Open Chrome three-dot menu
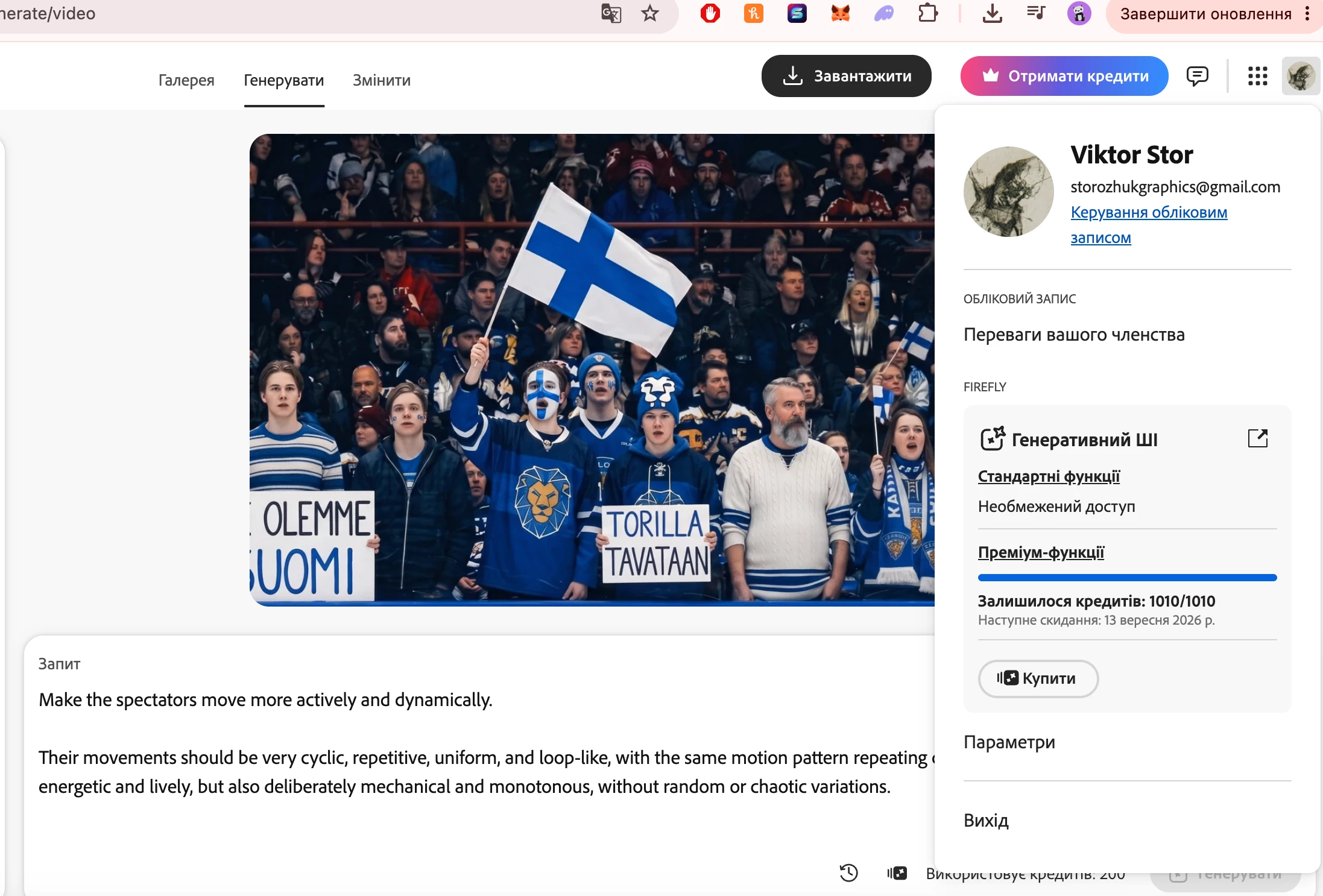Screen dimensions: 1323x896 [x=1307, y=14]
